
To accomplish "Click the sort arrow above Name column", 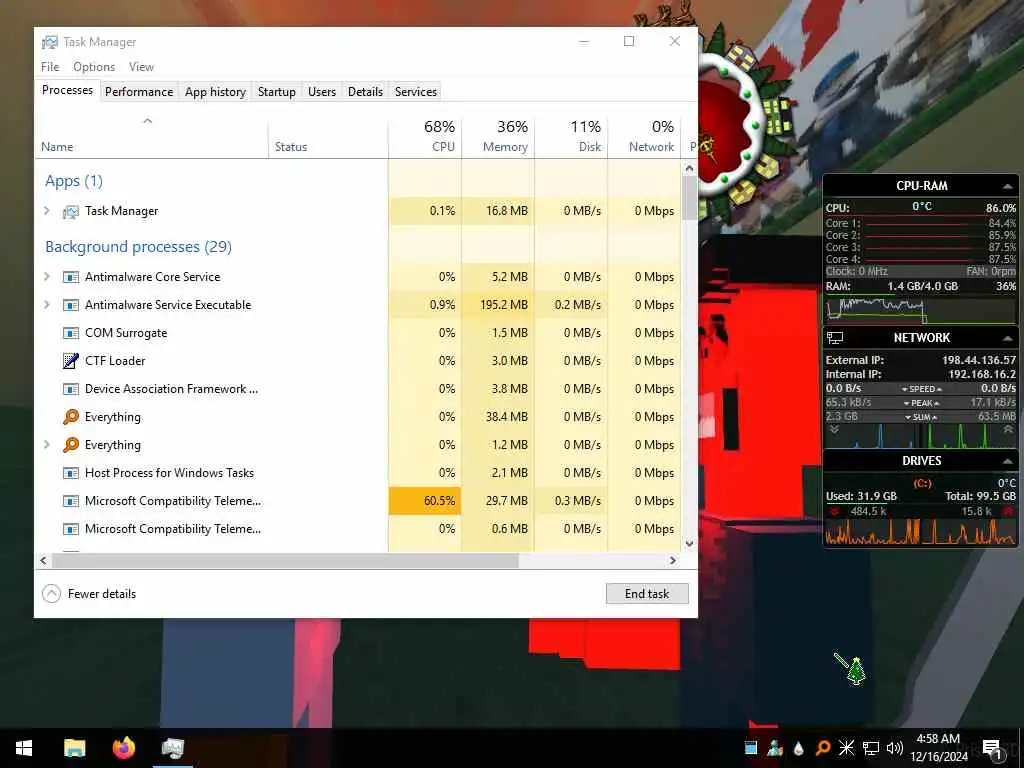I will [148, 121].
